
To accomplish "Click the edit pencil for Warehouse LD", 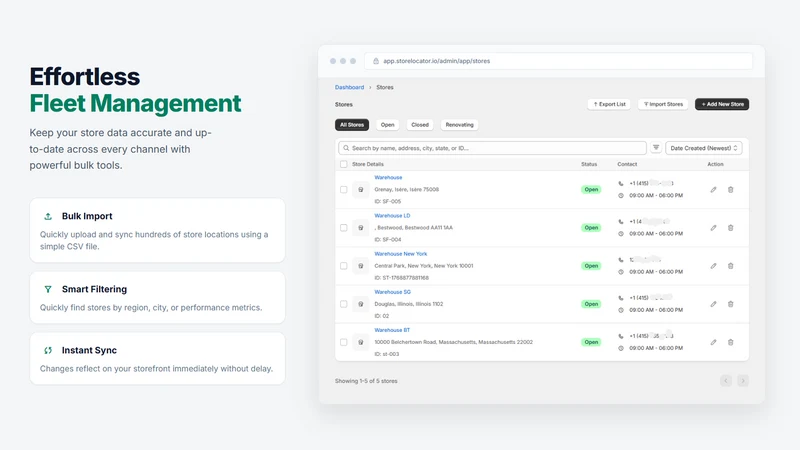I will click(713, 228).
